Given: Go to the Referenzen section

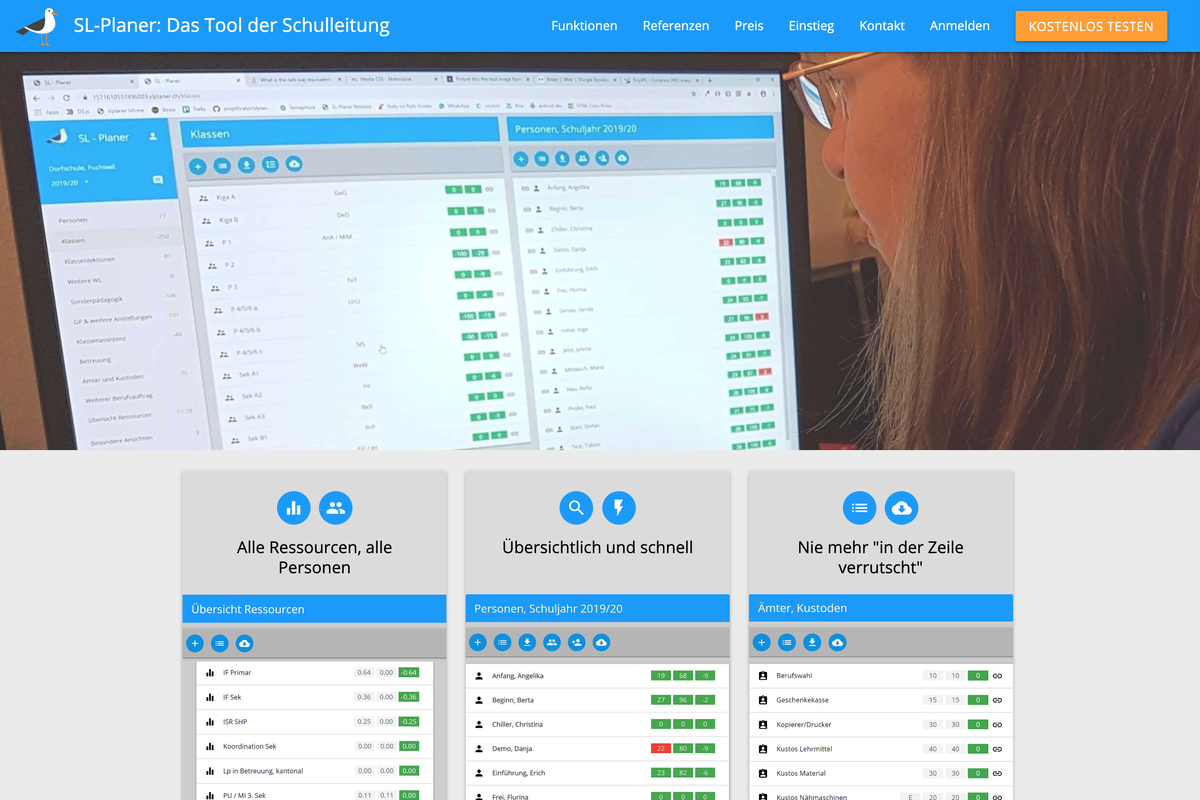Looking at the screenshot, I should point(676,26).
